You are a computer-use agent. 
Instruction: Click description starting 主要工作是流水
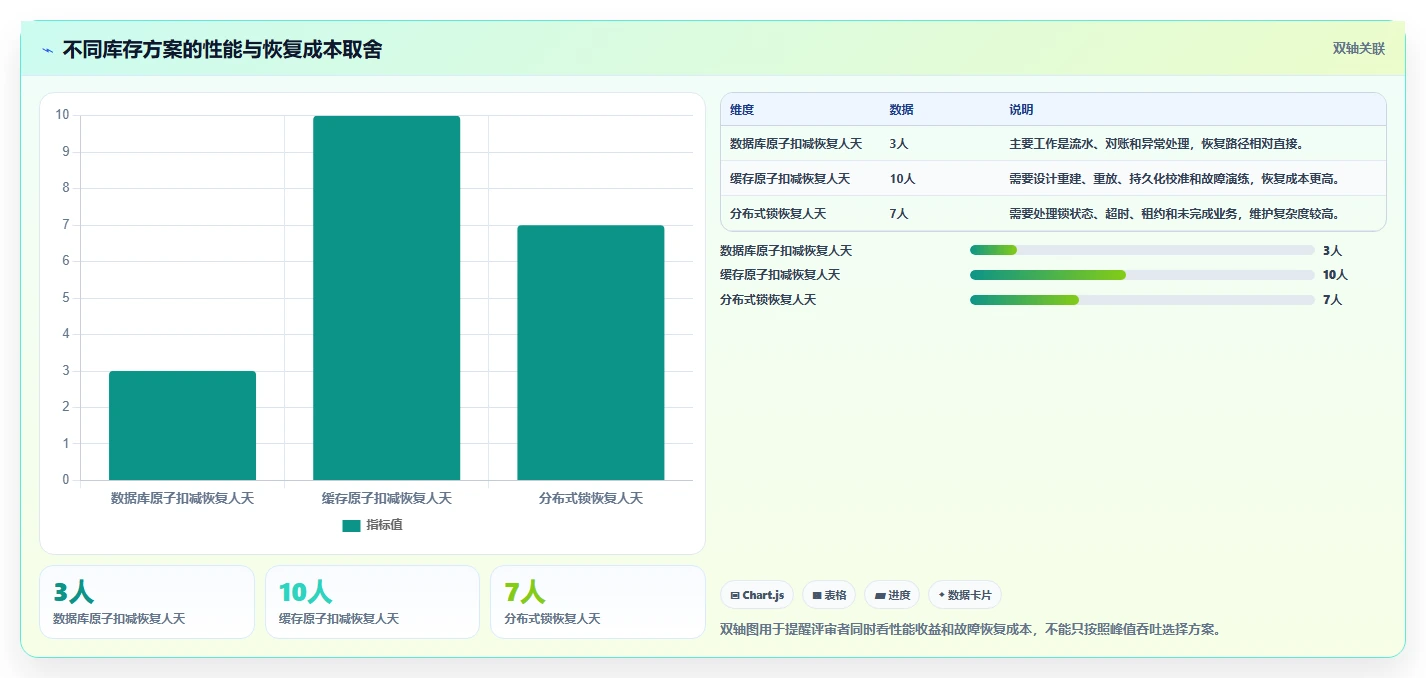(1157, 144)
